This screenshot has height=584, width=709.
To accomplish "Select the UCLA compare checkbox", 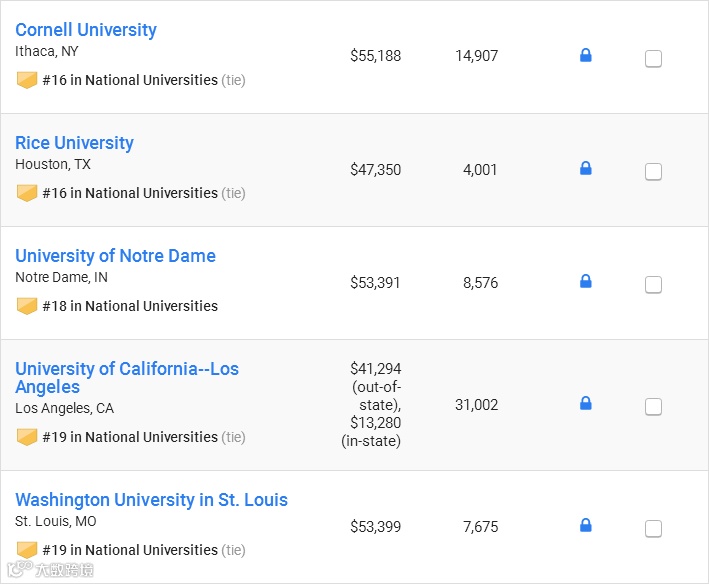I will (653, 407).
